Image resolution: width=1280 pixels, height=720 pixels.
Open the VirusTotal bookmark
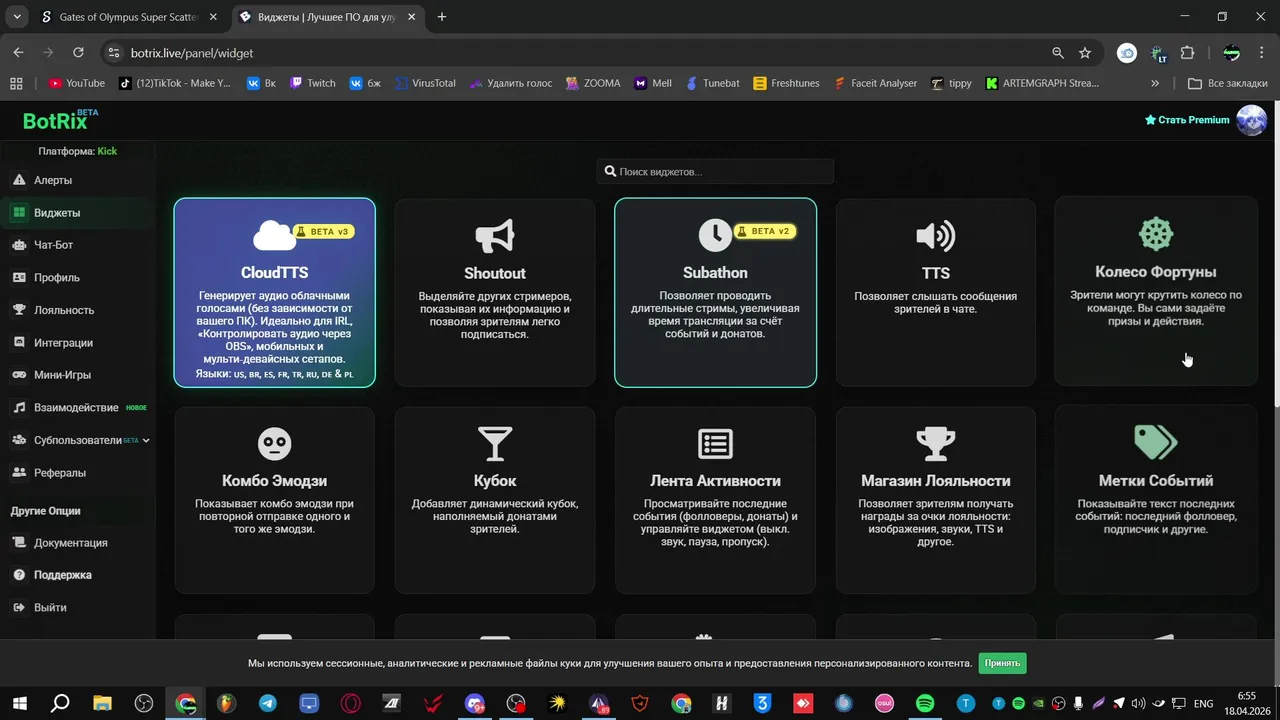pos(425,83)
